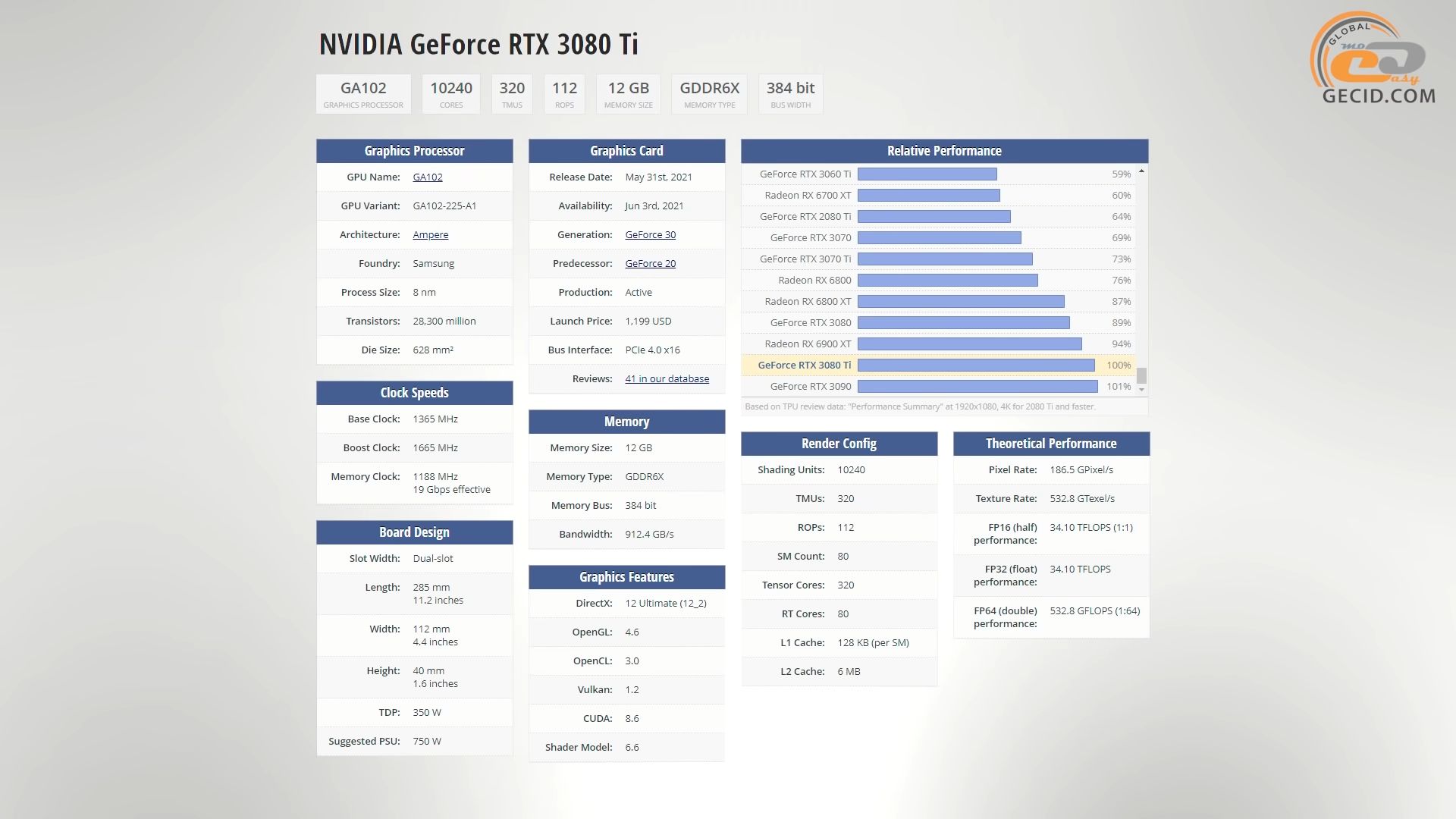Viewport: 1456px width, 819px height.
Task: Click the 1,199 USD launch price
Action: pyautogui.click(x=648, y=321)
